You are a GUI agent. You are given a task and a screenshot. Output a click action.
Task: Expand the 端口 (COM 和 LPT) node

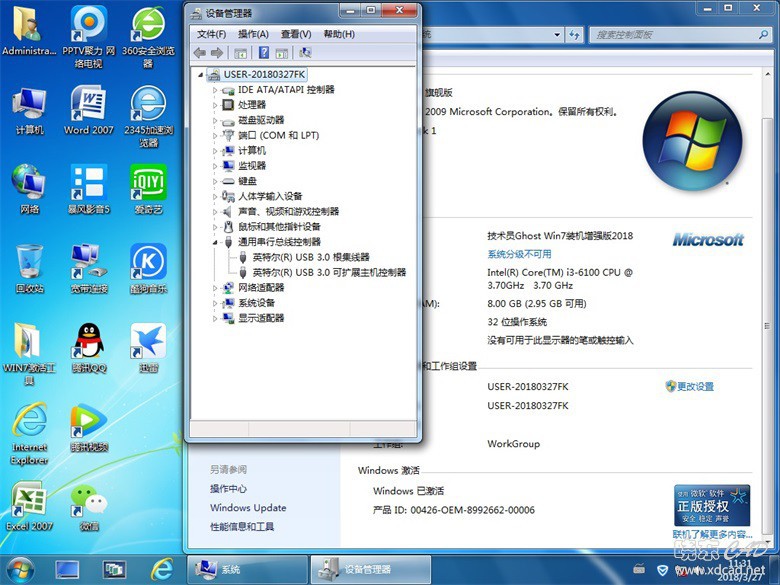click(215, 135)
